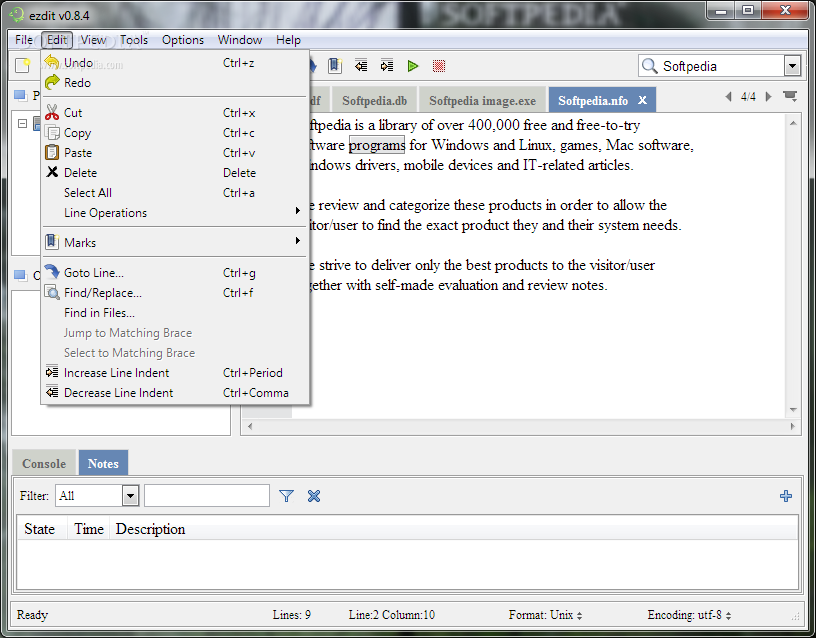Select Increase Line Indent menu item
Image resolution: width=816 pixels, height=638 pixels.
tap(175, 373)
